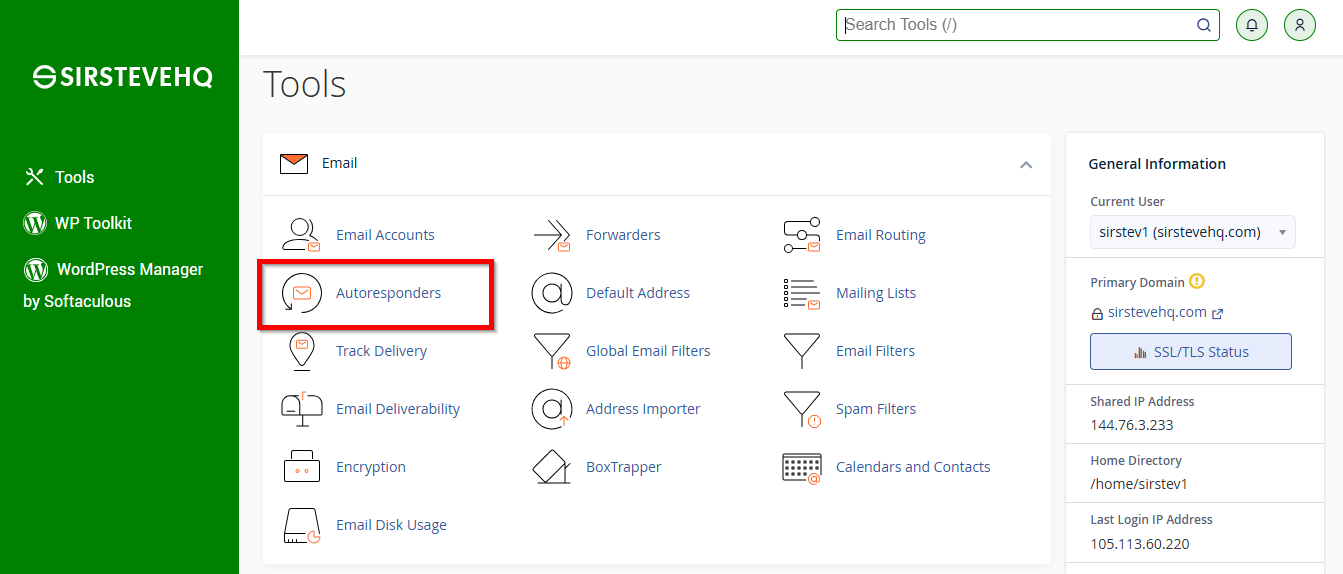Click the Email Filters funnel icon
The width and height of the screenshot is (1343, 574).
click(x=801, y=350)
